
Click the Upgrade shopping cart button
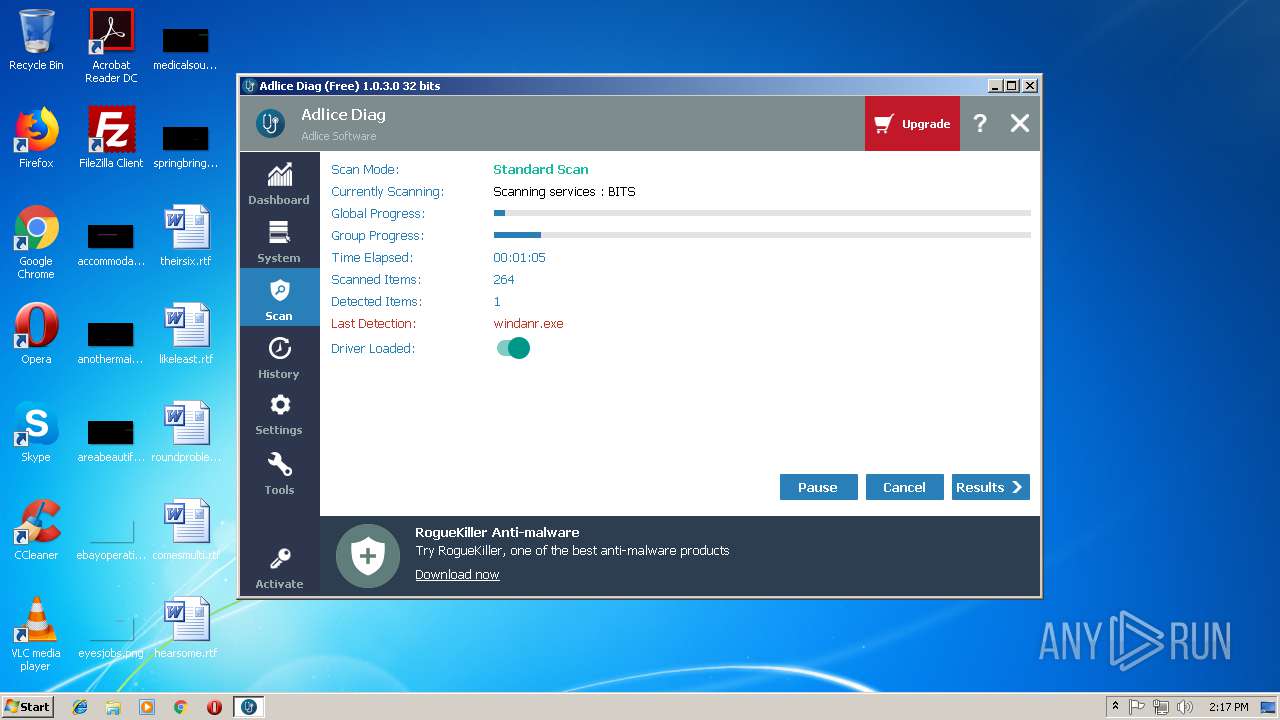(912, 123)
